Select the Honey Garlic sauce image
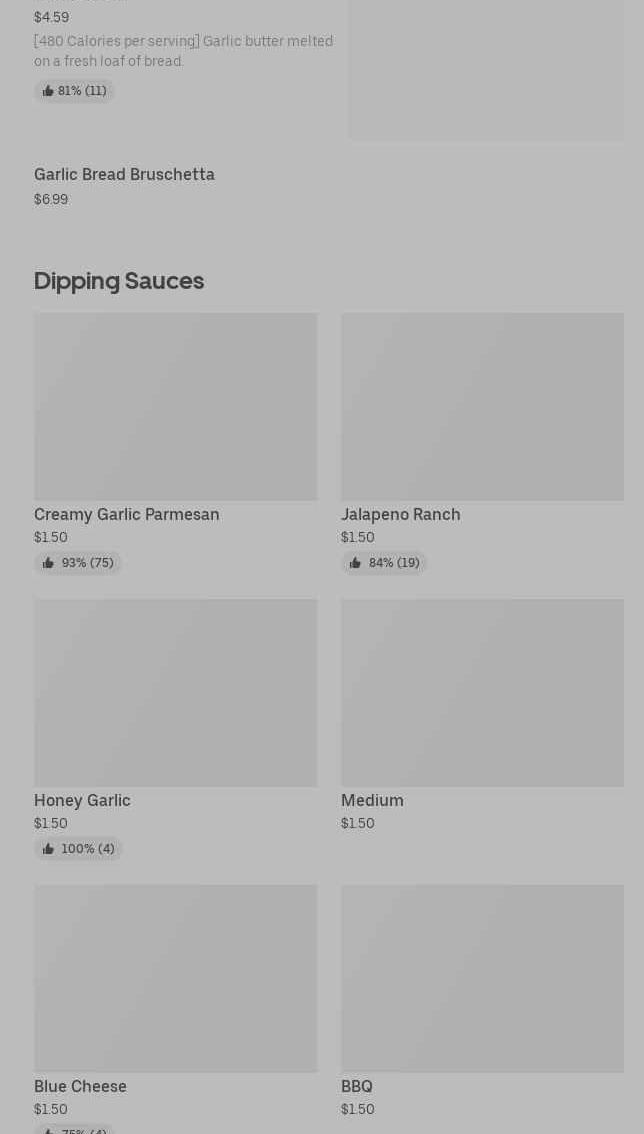 [x=175, y=692]
